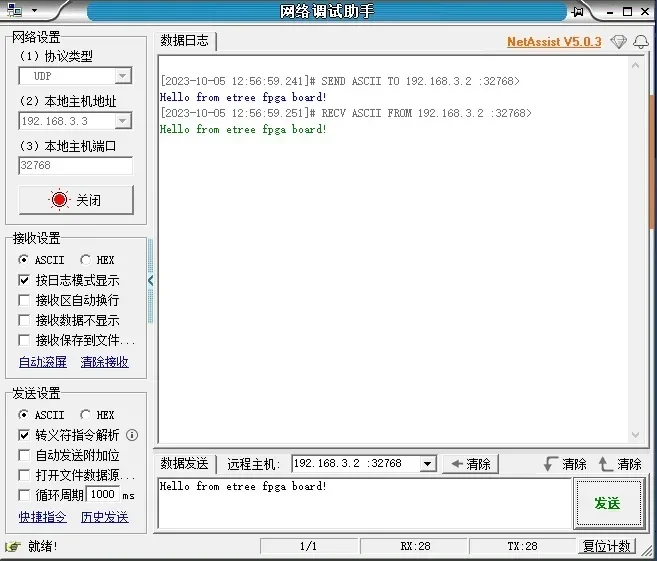
Task: Collapse the left settings panel arrow
Action: [151, 281]
